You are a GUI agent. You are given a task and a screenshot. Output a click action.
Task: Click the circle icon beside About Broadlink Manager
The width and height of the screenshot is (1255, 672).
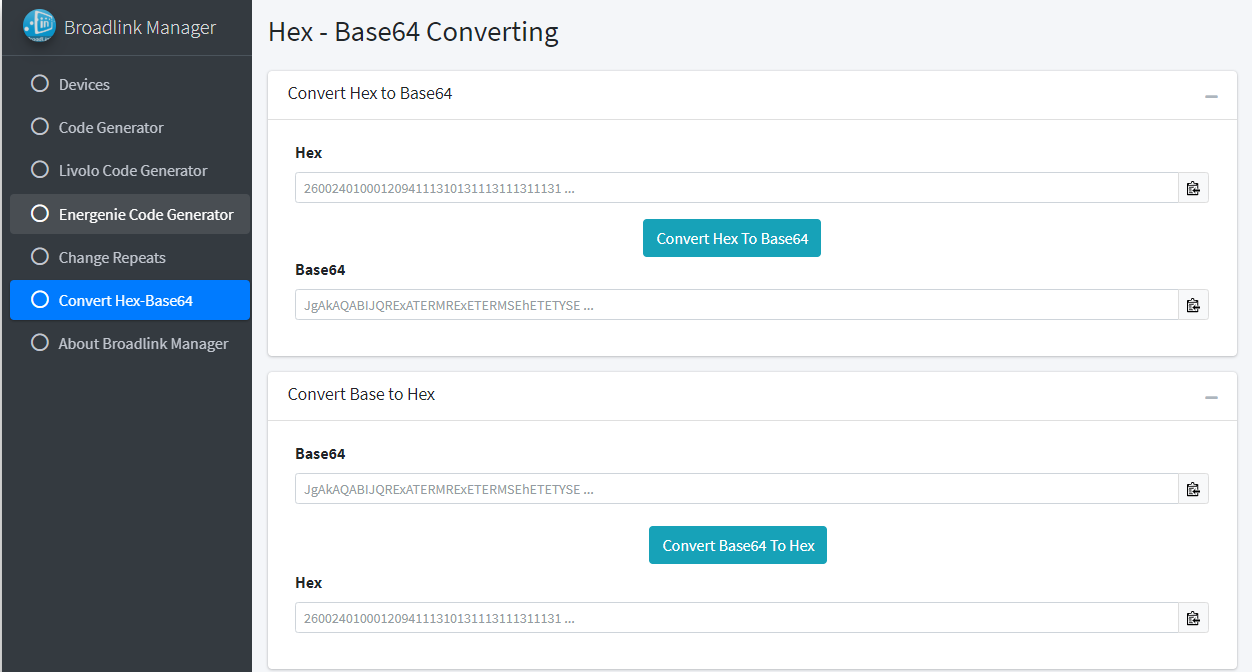tap(40, 343)
